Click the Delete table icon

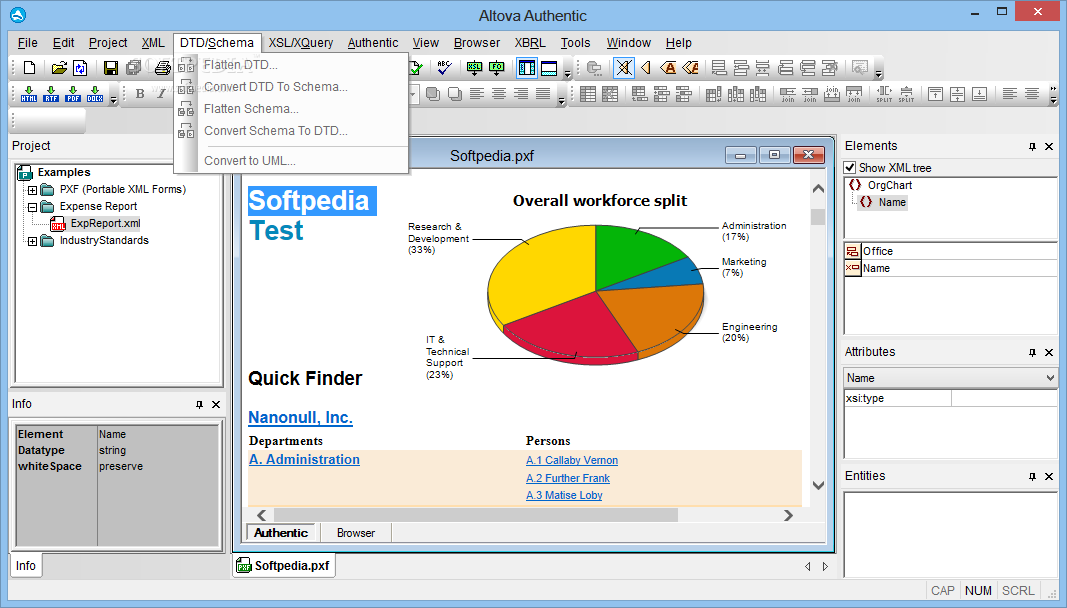610,94
